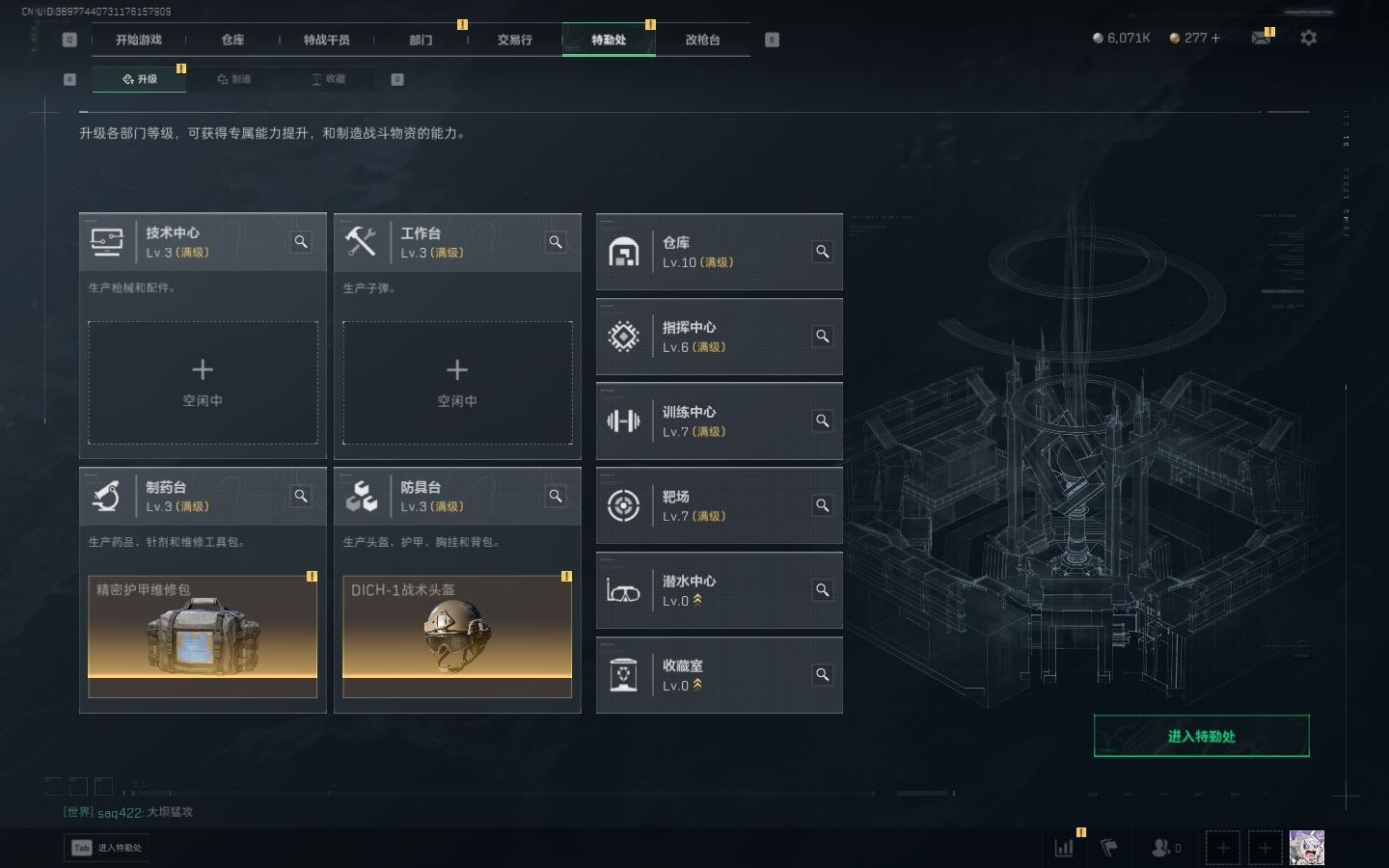Inspect 工作台 with its magnifier icon
Screen dimensions: 1389x868
[556, 242]
